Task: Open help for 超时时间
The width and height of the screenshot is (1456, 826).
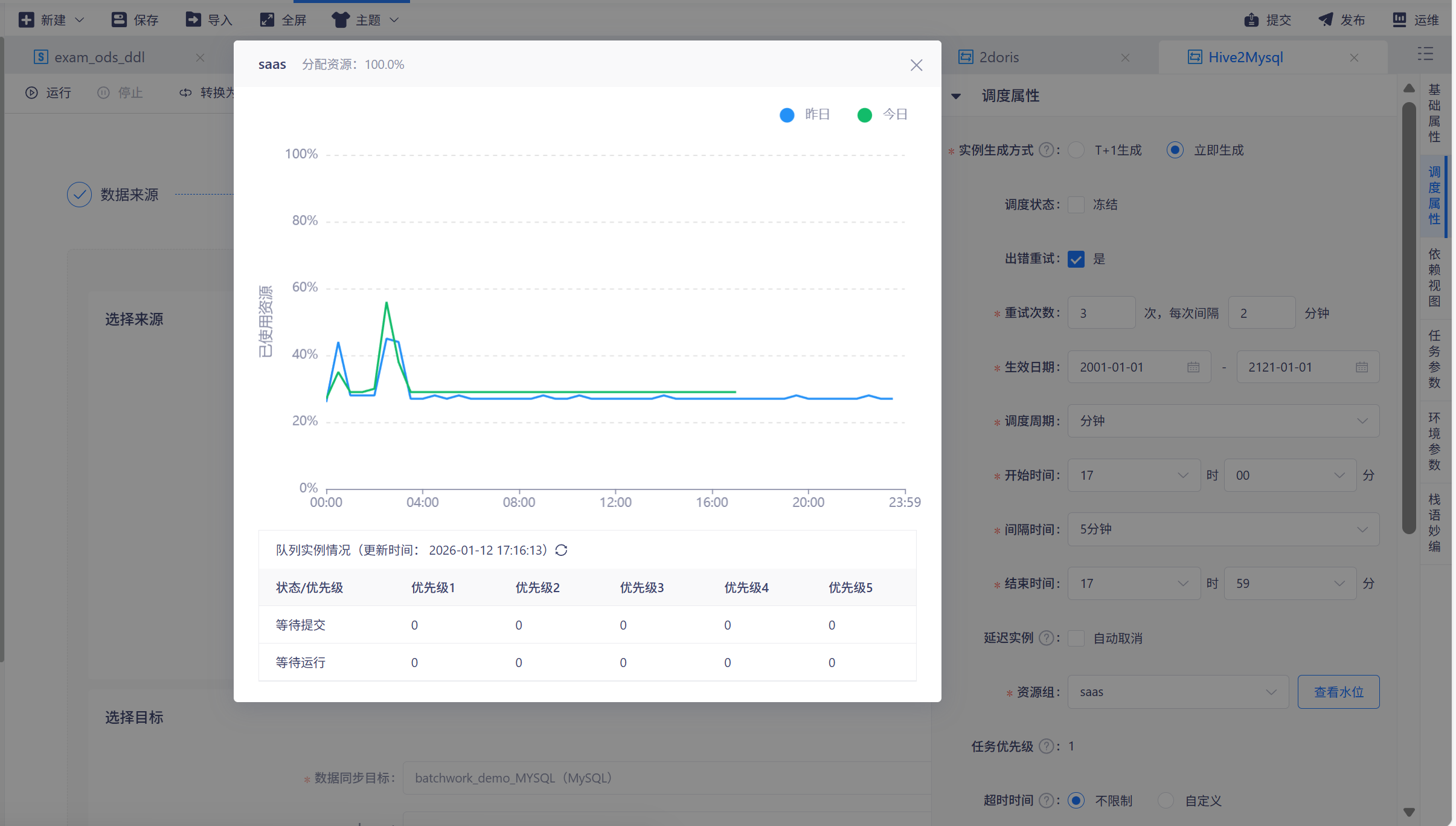Action: [1047, 801]
